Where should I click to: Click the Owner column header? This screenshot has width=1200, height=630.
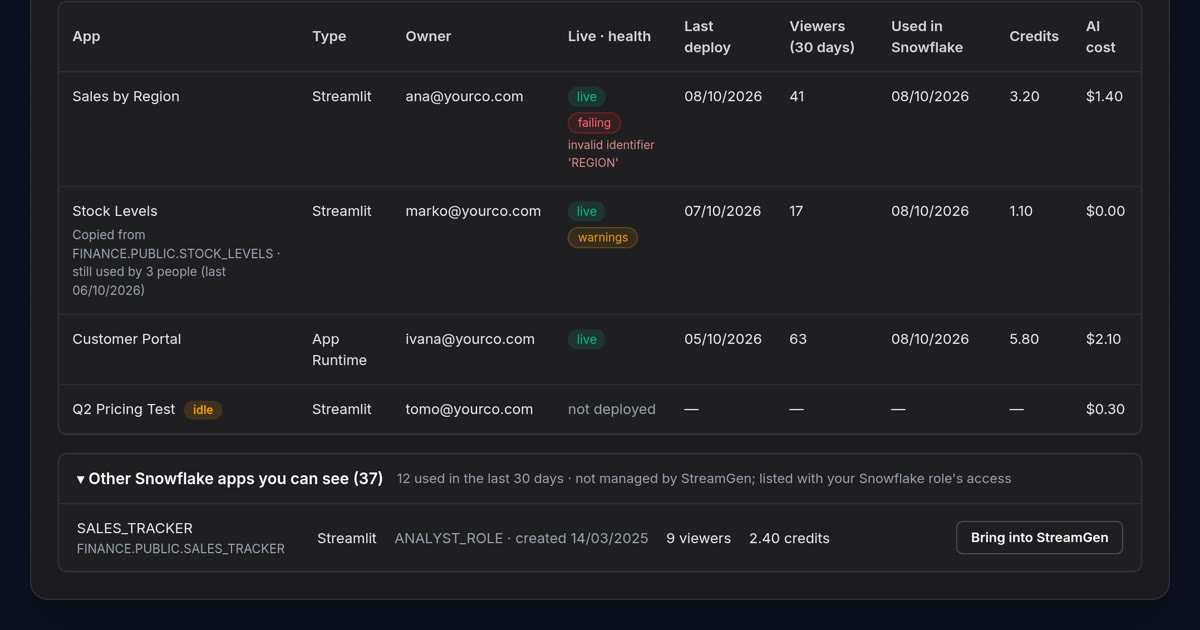point(428,37)
